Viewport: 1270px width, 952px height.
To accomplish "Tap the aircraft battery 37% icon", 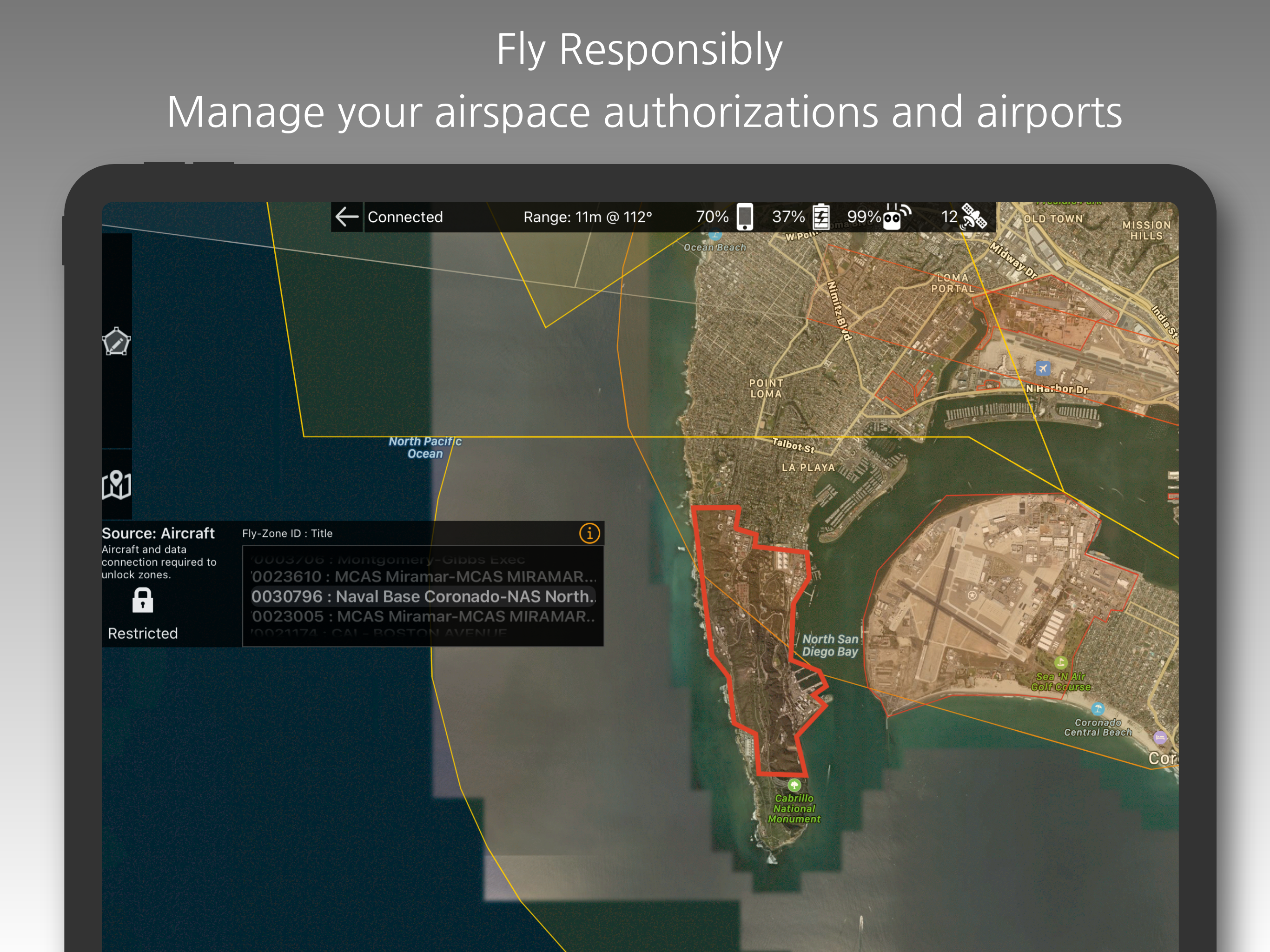I will (821, 217).
